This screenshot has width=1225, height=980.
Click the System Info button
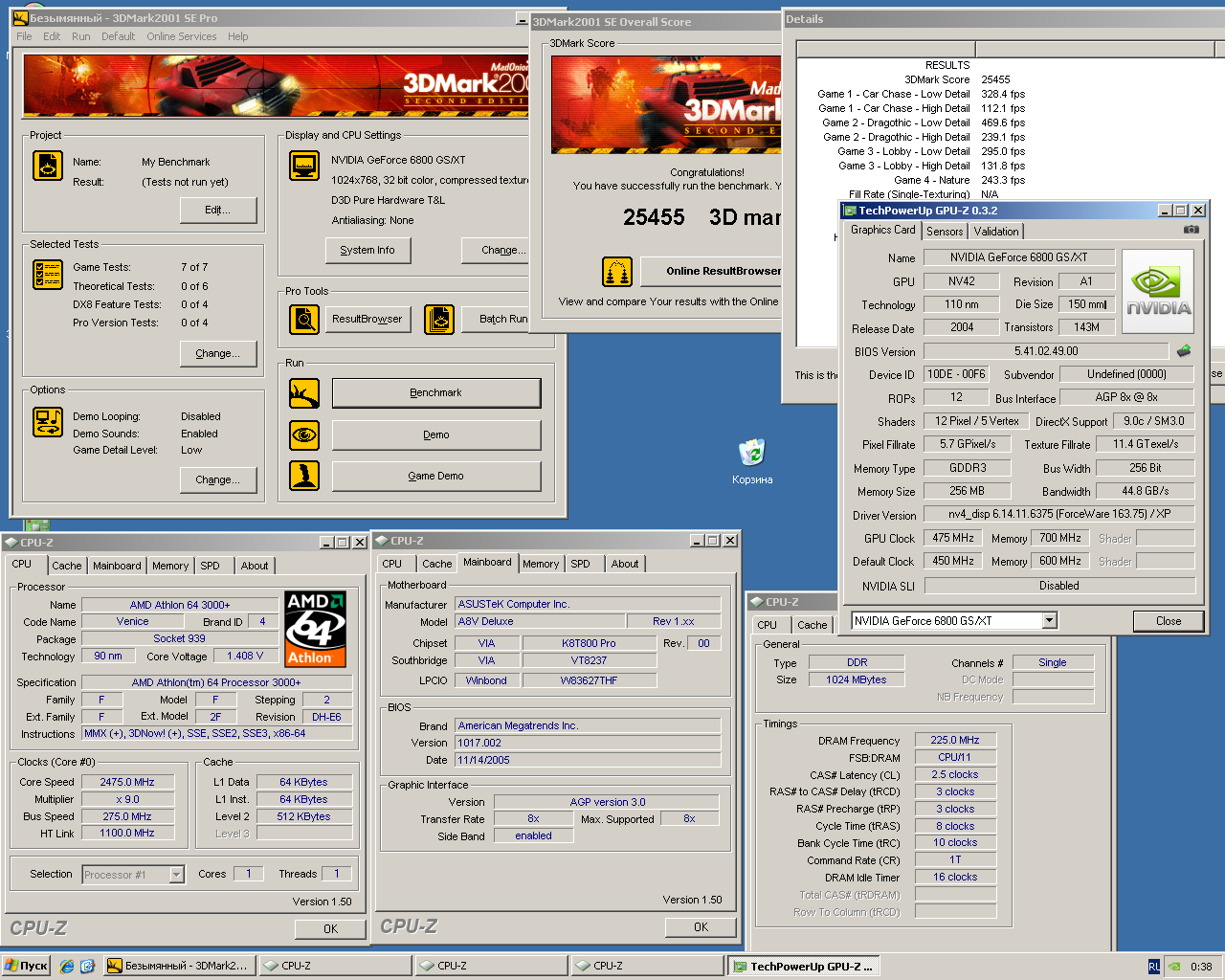[367, 251]
